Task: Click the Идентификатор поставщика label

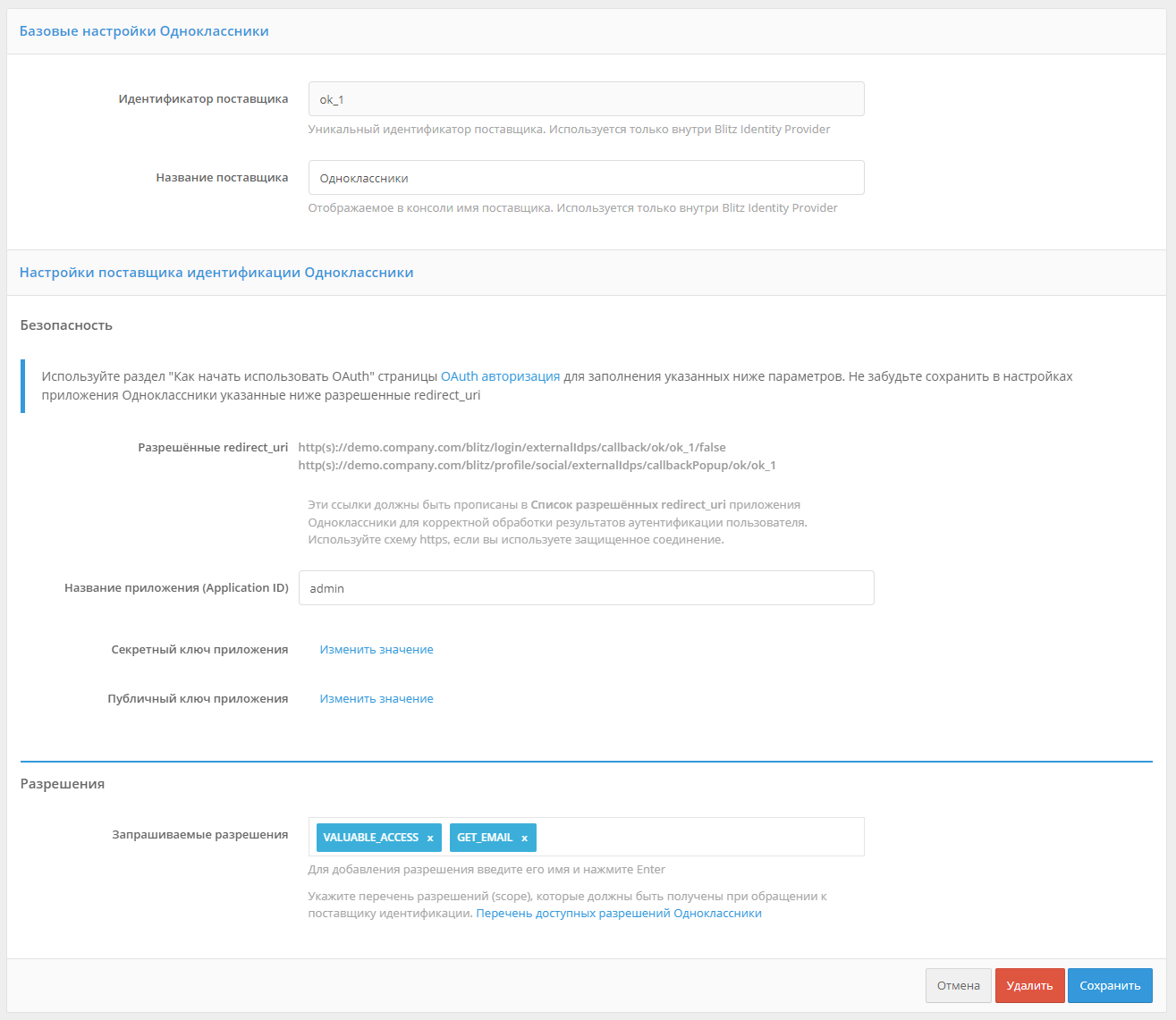Action: tap(203, 99)
